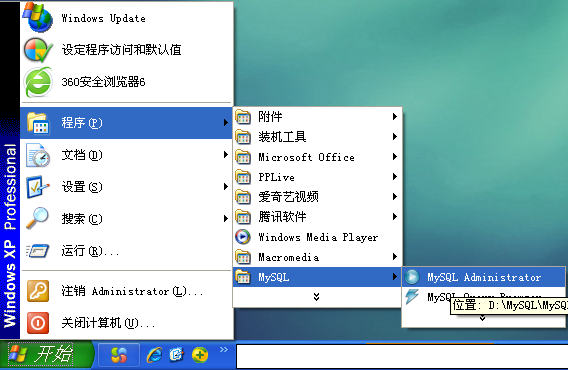Click the 搜索(C) magnifier icon

coord(37,218)
